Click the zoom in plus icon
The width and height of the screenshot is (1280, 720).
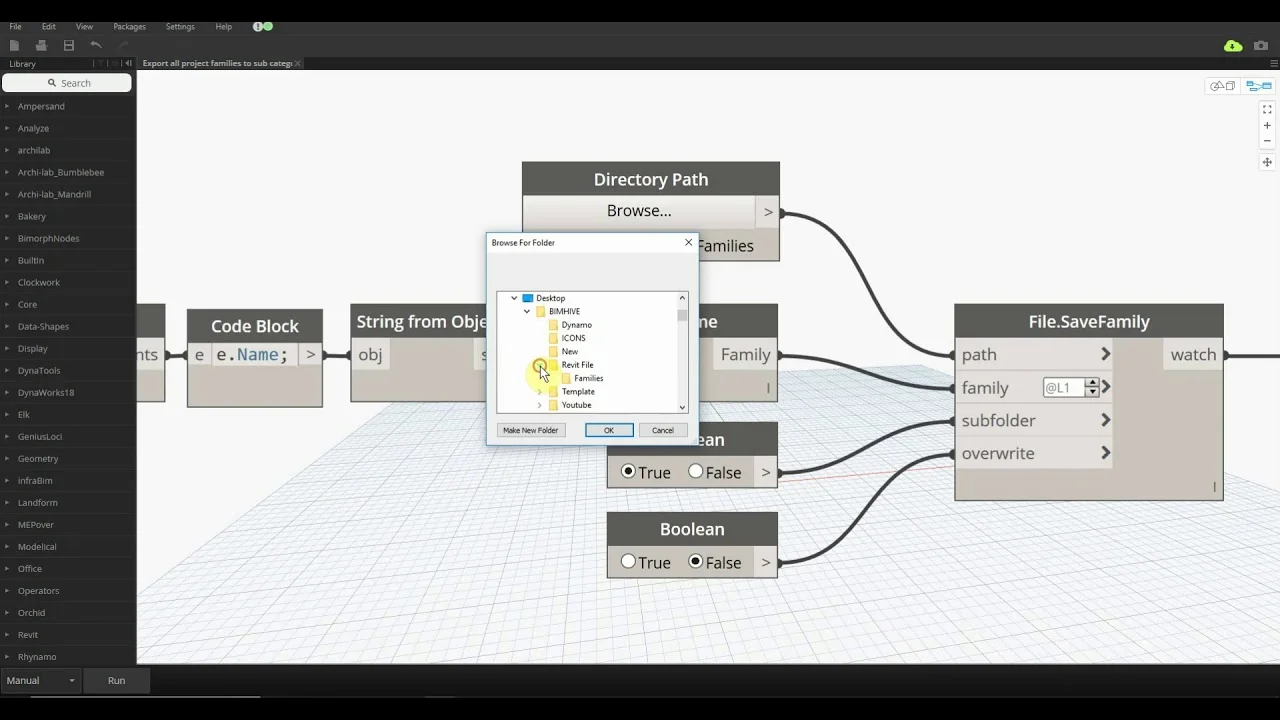(x=1267, y=126)
